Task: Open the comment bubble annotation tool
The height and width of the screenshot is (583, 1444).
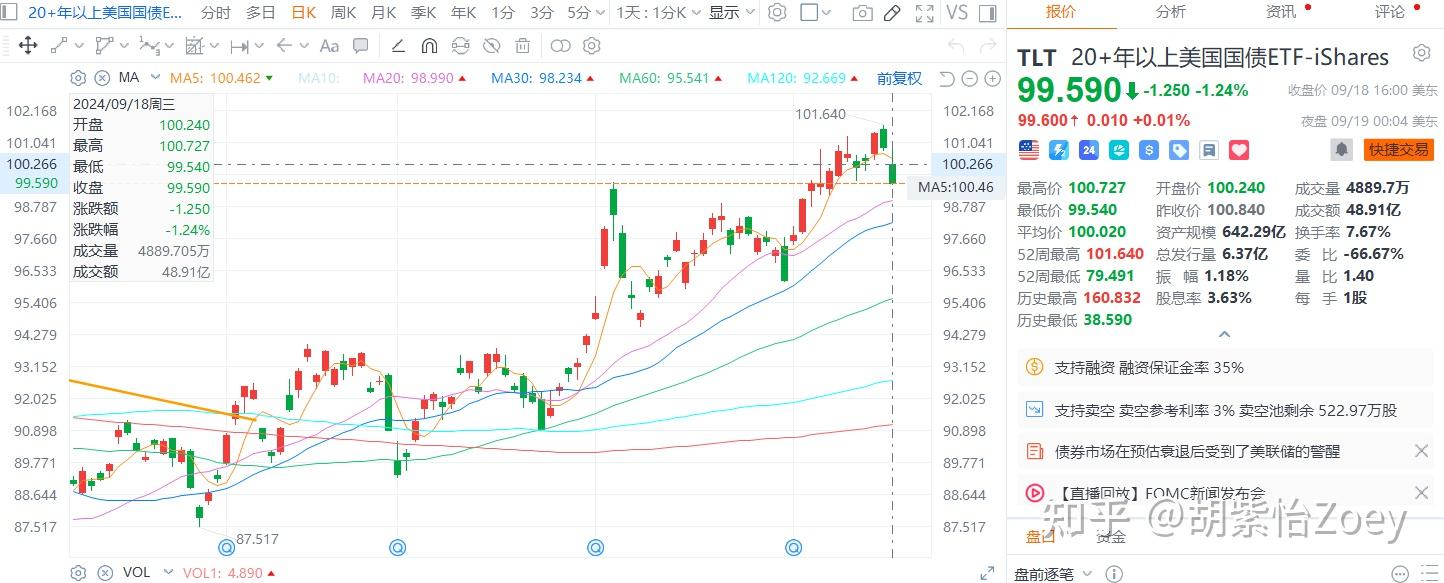Action: tap(361, 45)
